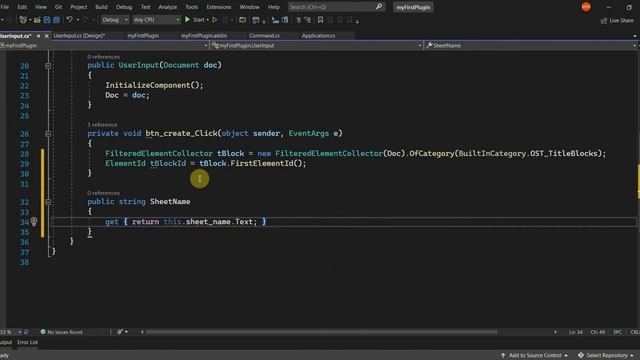The image size is (640, 360).
Task: Open the Debug menu
Action: tap(124, 7)
